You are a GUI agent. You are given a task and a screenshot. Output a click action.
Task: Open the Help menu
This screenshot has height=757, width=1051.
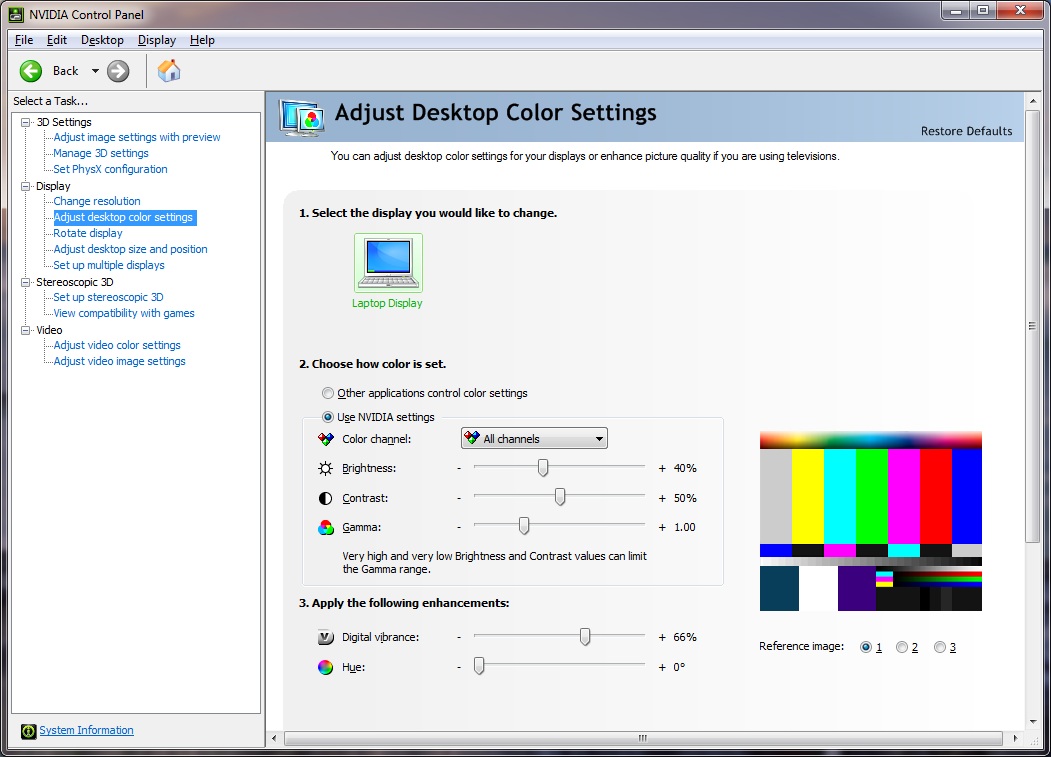click(x=202, y=40)
